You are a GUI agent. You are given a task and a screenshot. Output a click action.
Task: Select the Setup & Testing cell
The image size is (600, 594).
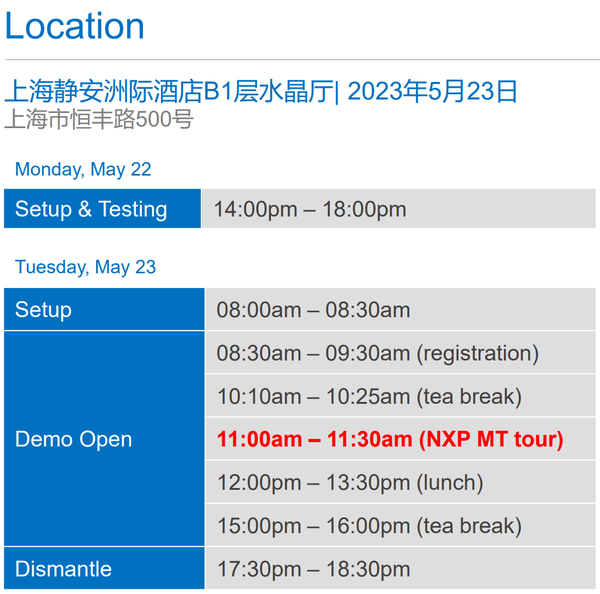tap(102, 209)
